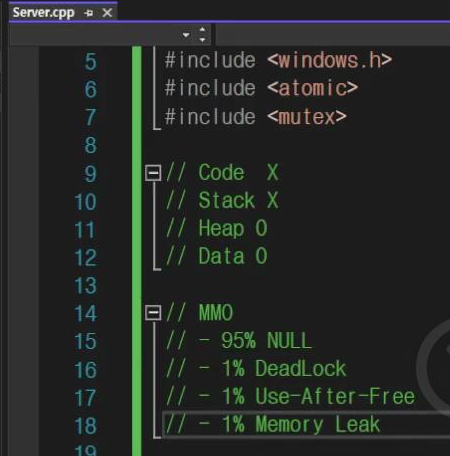Image resolution: width=450 pixels, height=456 pixels.
Task: Click the split-editor arrows in the navigation bar
Action: [202, 34]
